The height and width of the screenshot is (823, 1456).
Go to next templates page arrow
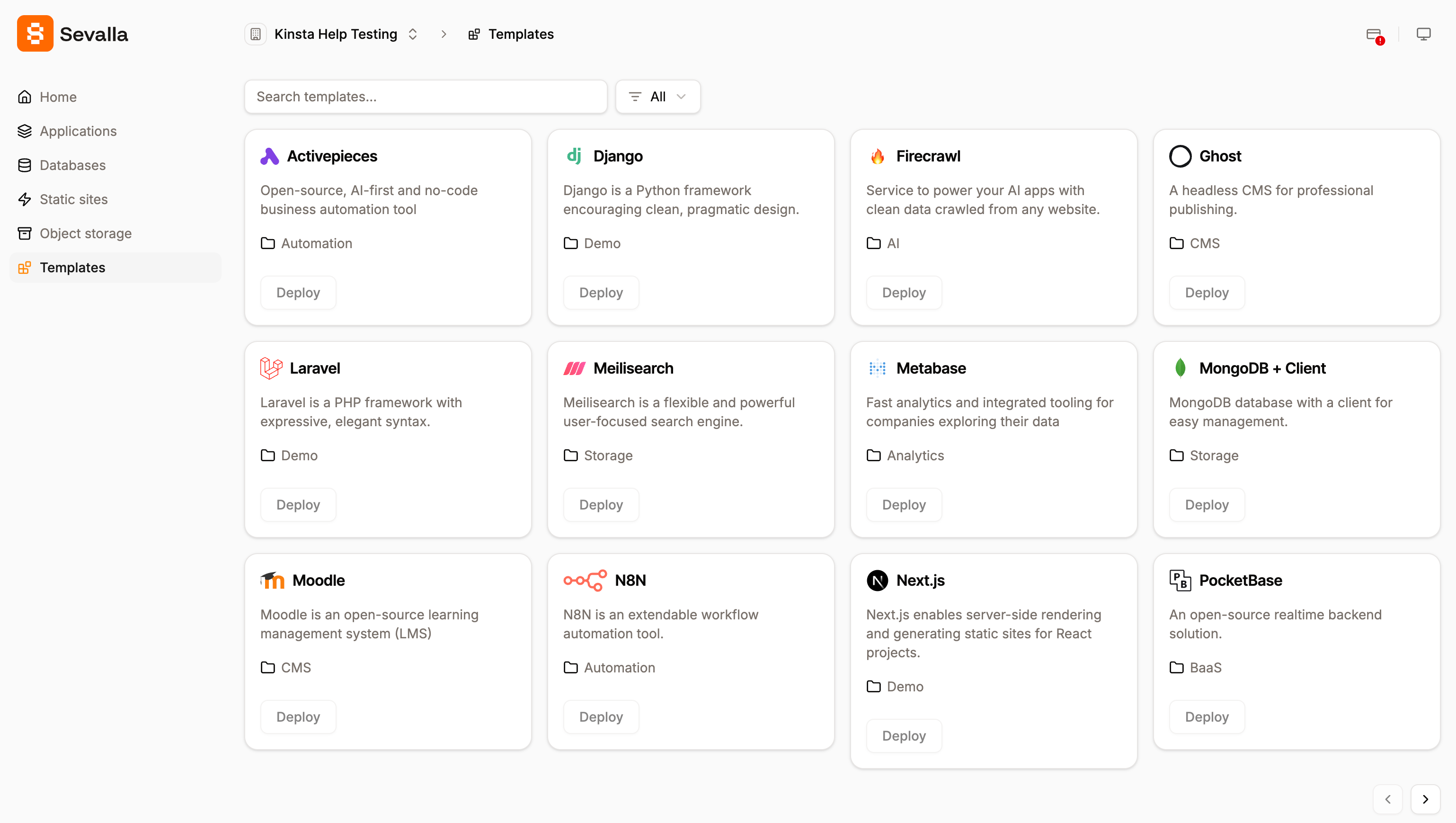pyautogui.click(x=1425, y=799)
